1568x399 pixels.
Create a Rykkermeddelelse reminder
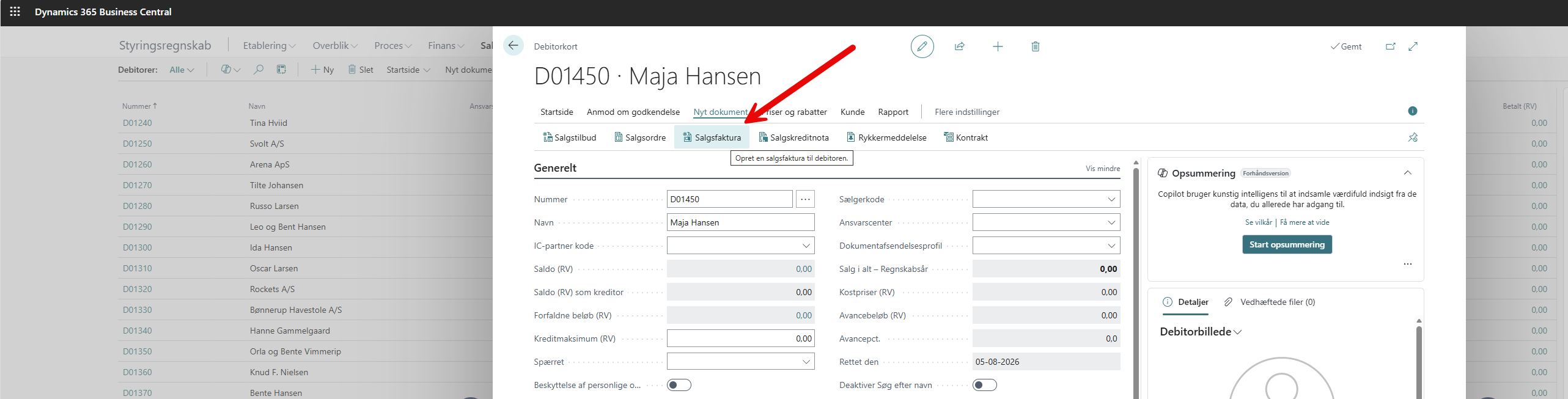coord(886,137)
